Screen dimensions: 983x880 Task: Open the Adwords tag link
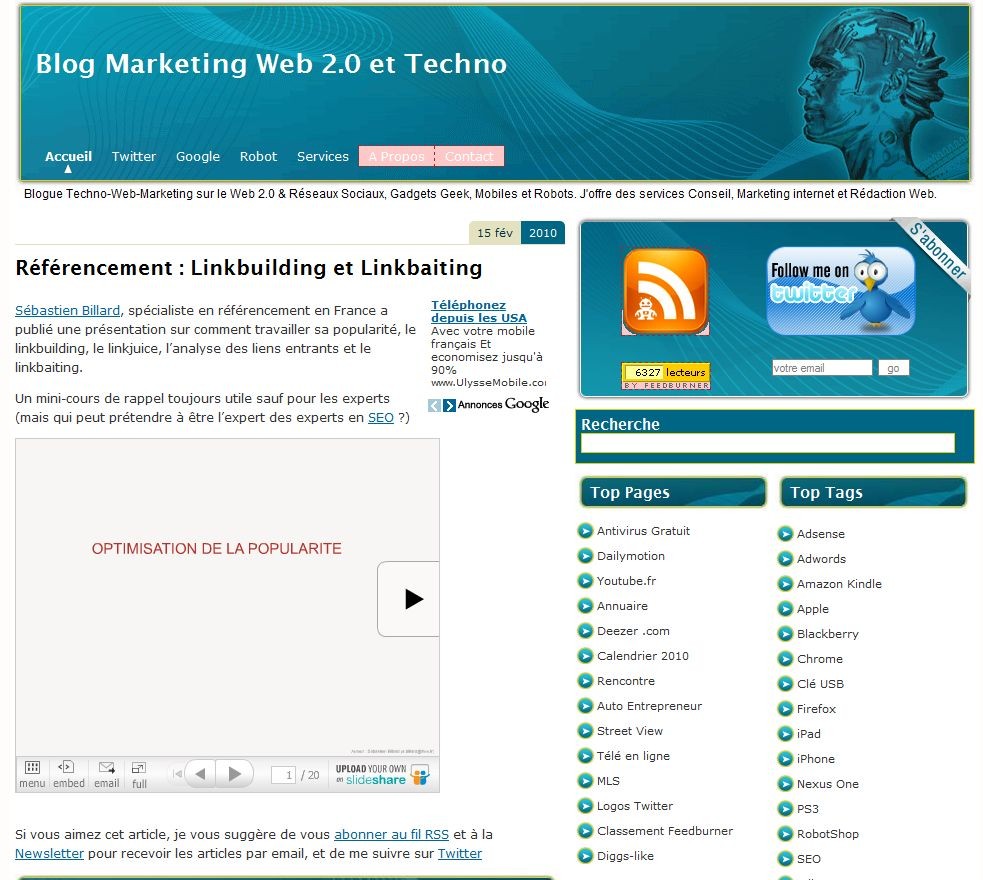[x=821, y=559]
